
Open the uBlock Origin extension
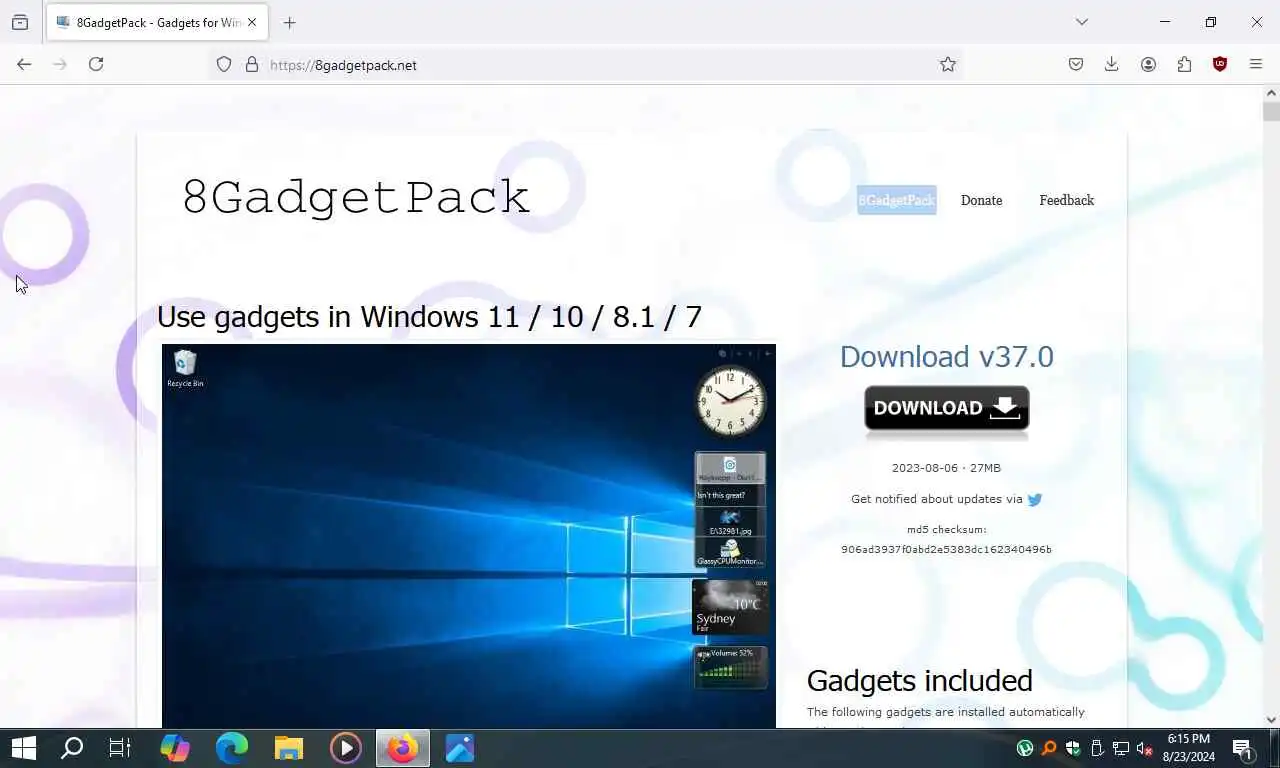tap(1220, 64)
